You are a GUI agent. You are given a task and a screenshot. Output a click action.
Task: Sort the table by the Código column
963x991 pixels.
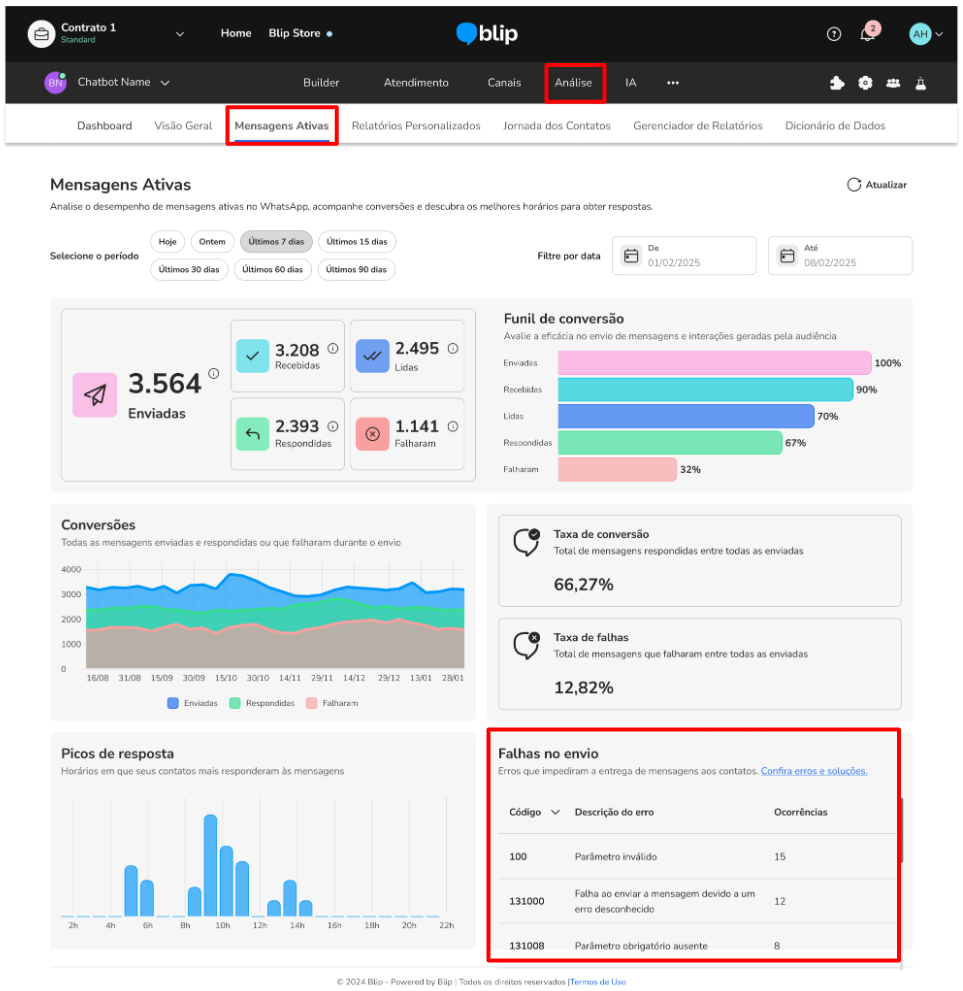pyautogui.click(x=532, y=812)
